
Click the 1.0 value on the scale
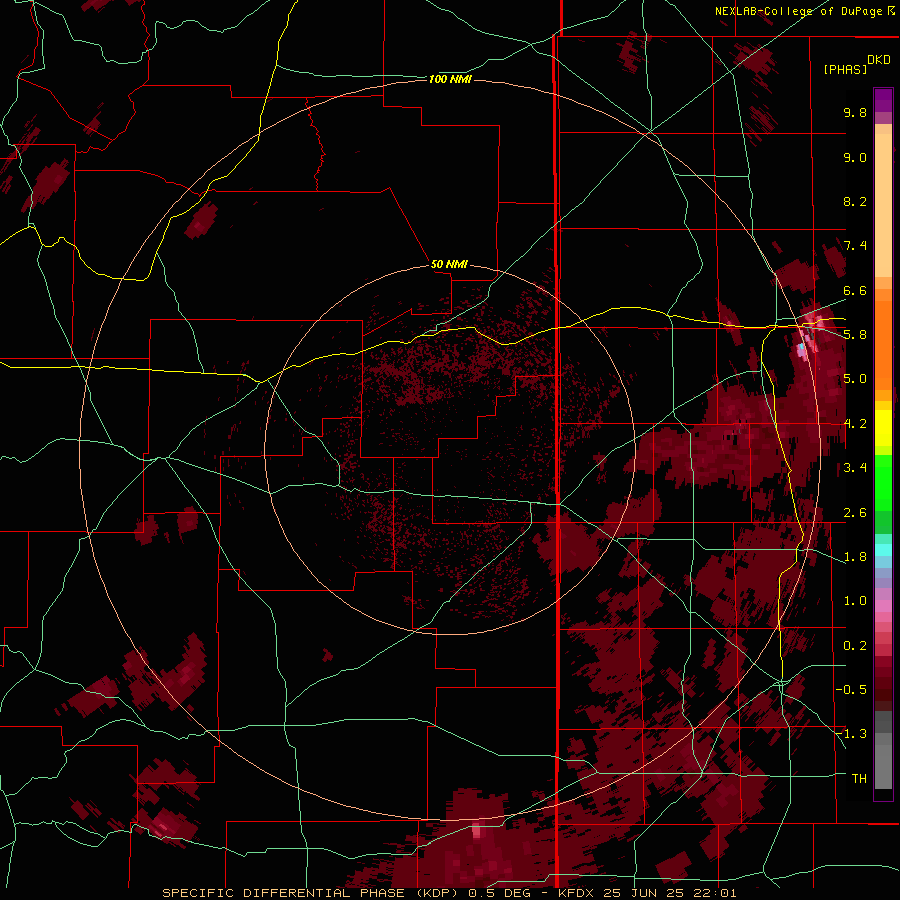click(x=855, y=601)
